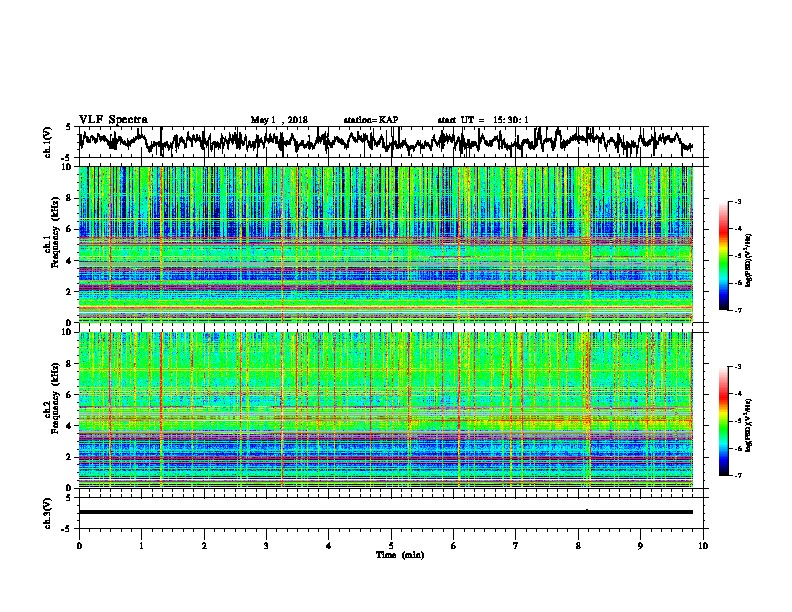Click time axis tick label "9"
The width and height of the screenshot is (792, 612).
pyautogui.click(x=640, y=546)
